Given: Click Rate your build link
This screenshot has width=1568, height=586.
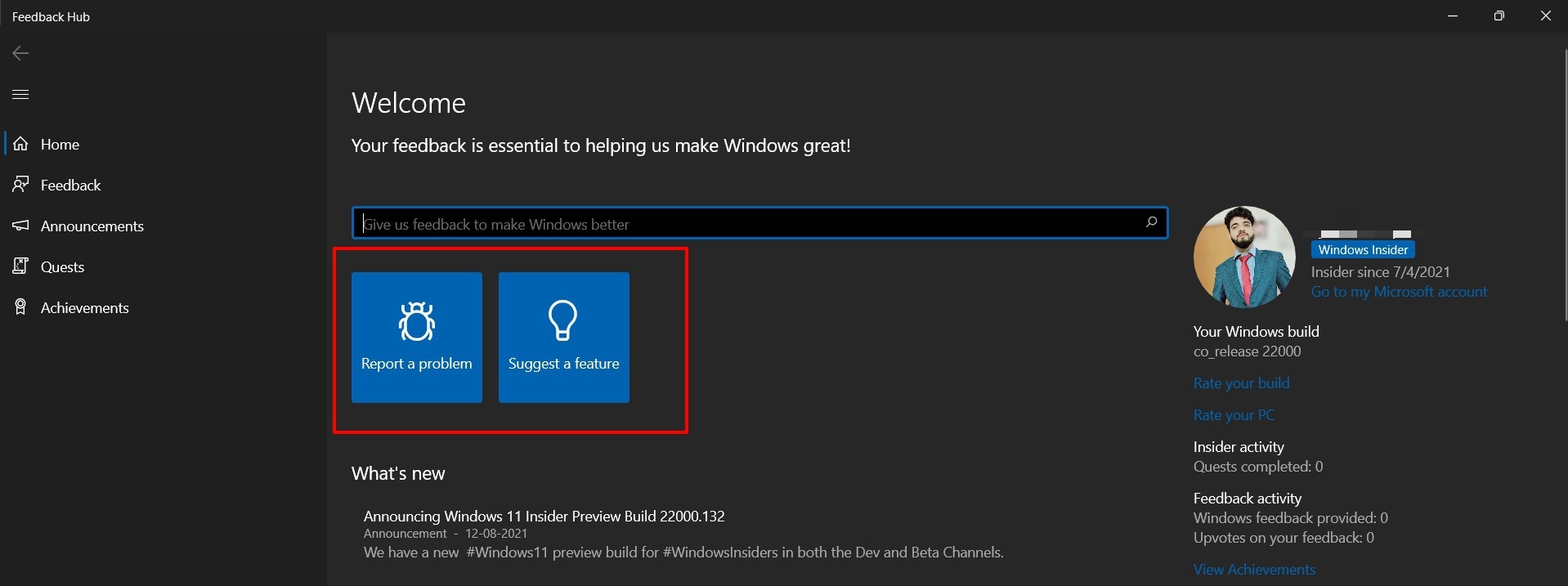Looking at the screenshot, I should pos(1241,383).
